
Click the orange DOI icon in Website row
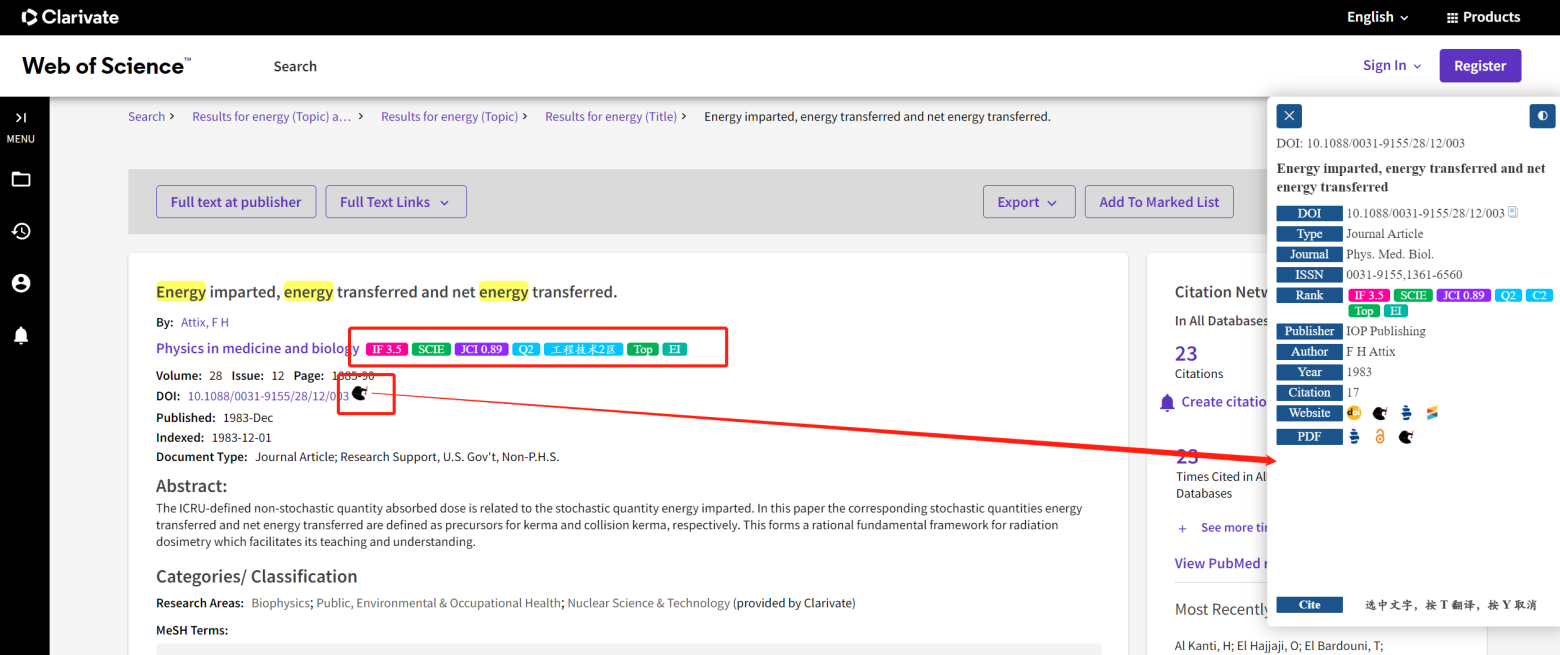(x=1354, y=413)
